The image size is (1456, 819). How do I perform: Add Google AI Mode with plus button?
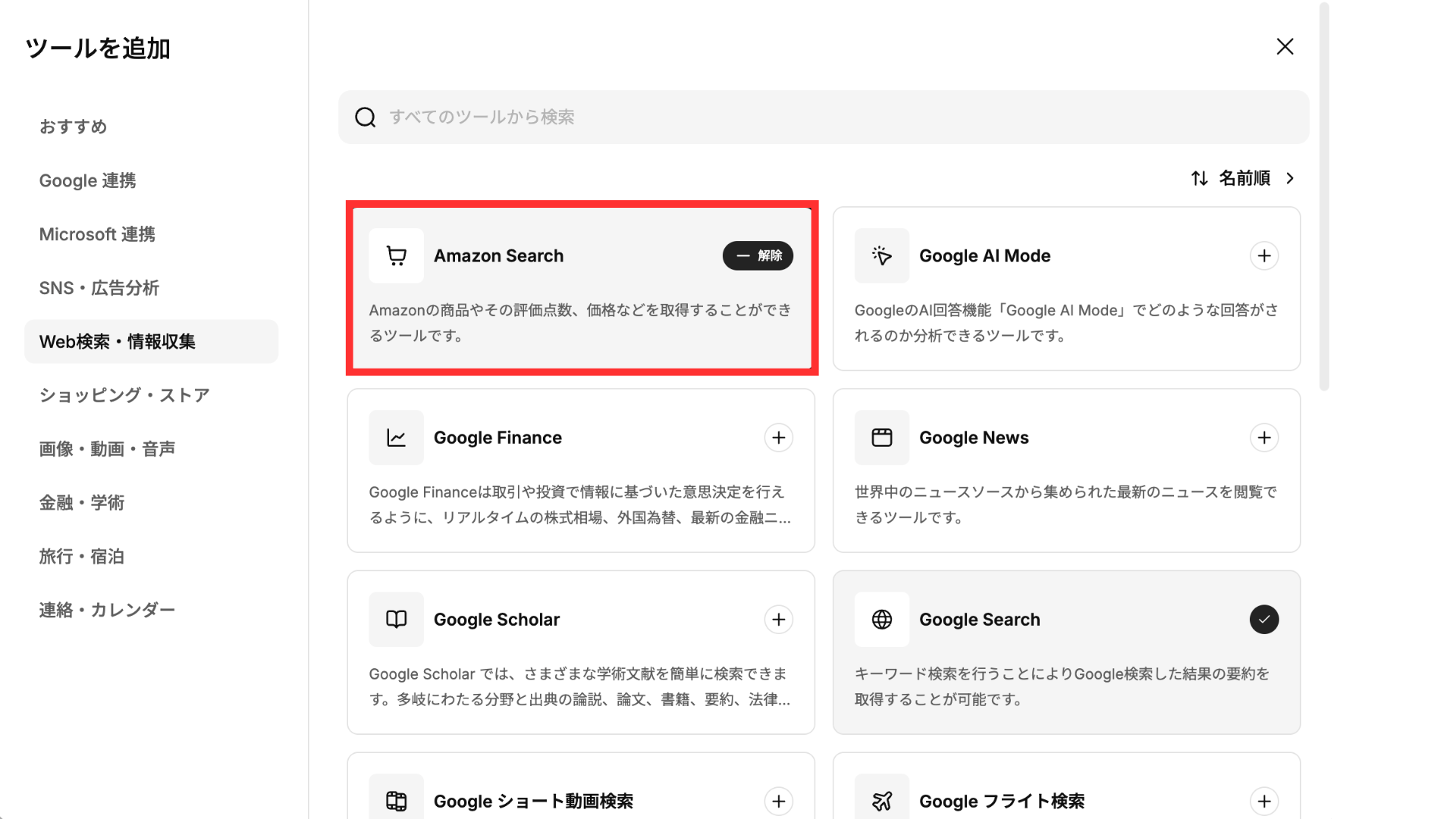(x=1263, y=256)
